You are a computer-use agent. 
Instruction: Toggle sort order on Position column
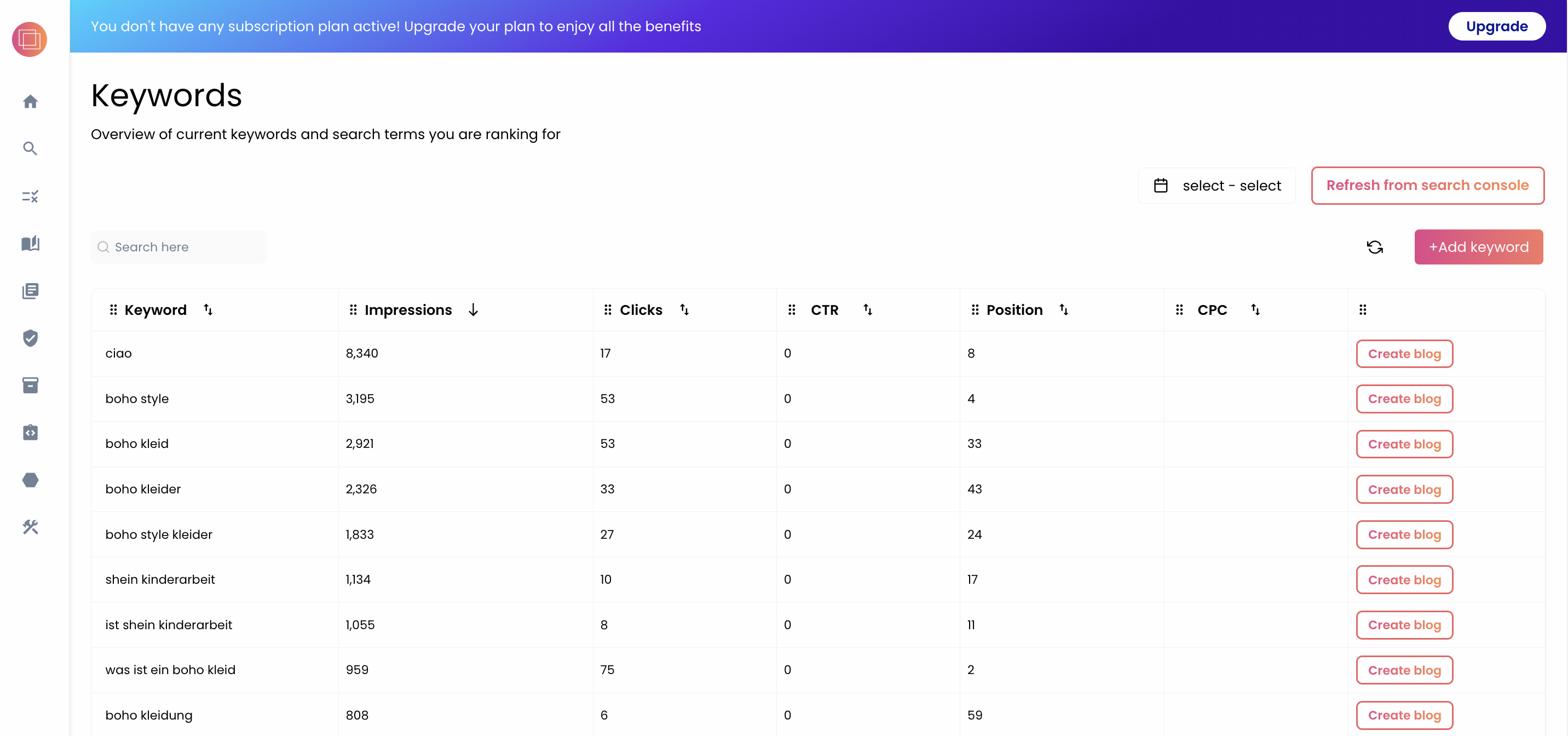(1063, 310)
